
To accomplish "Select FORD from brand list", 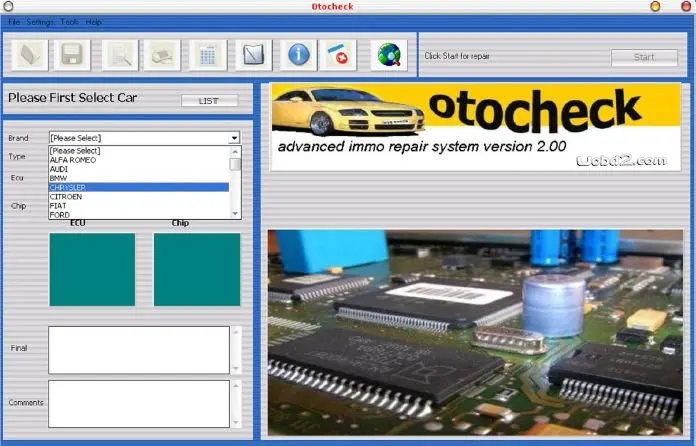I will pyautogui.click(x=139, y=215).
